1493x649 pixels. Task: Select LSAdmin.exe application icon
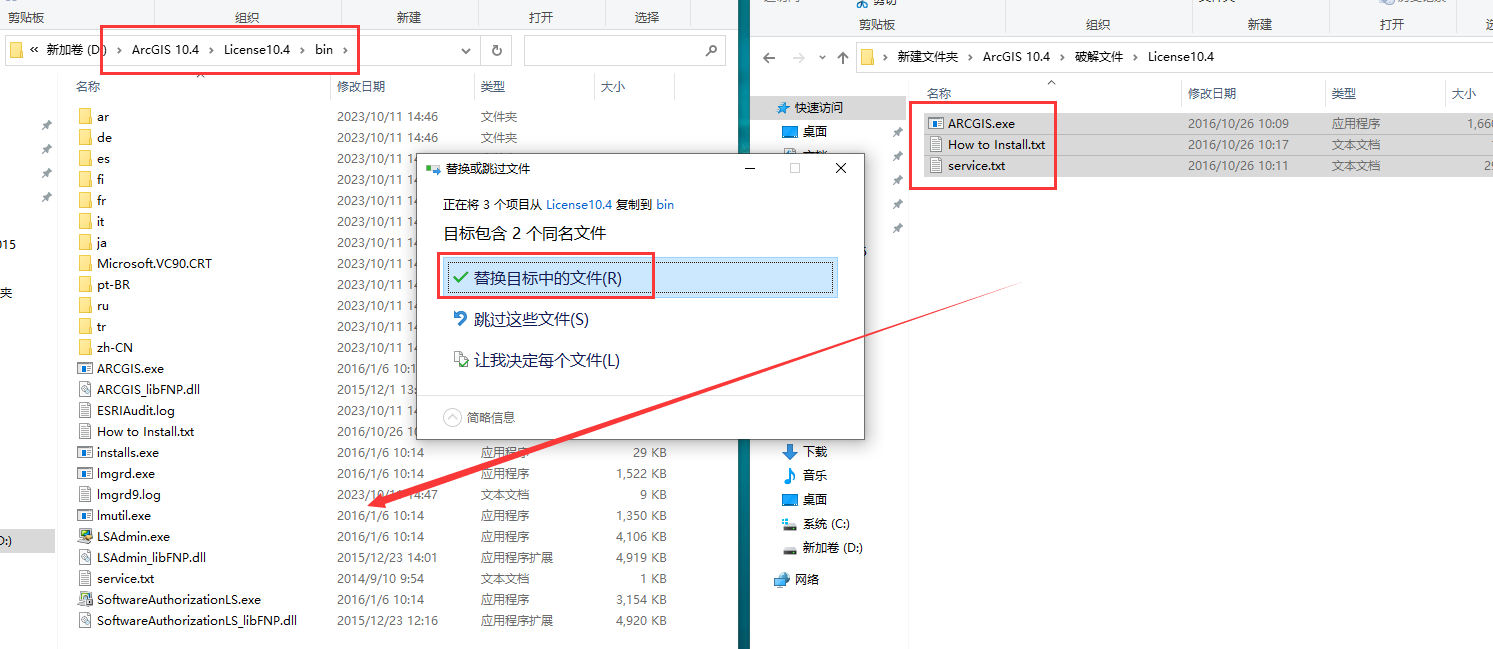click(85, 537)
